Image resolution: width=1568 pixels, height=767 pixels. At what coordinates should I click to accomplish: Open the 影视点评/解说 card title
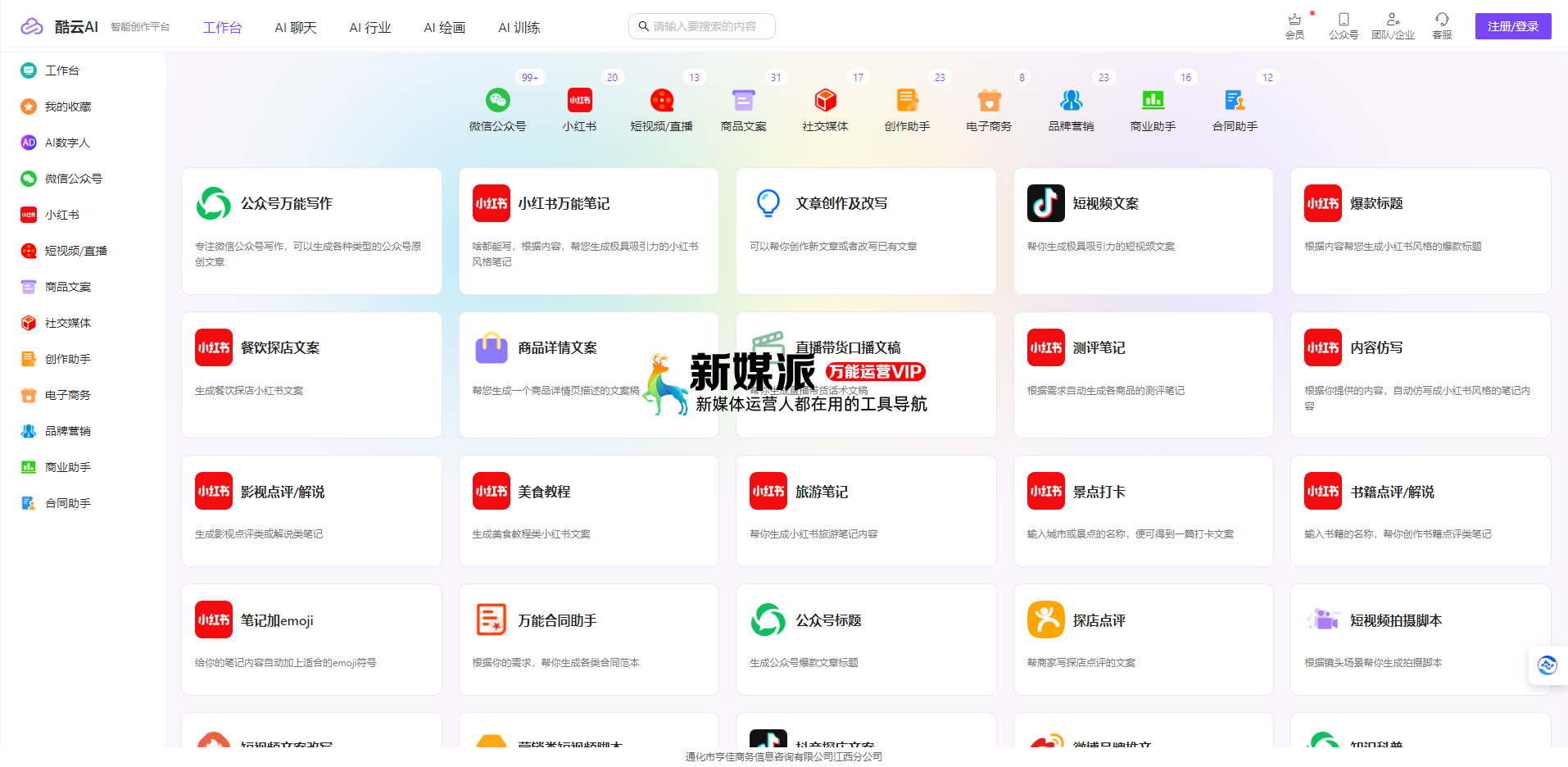[x=283, y=492]
